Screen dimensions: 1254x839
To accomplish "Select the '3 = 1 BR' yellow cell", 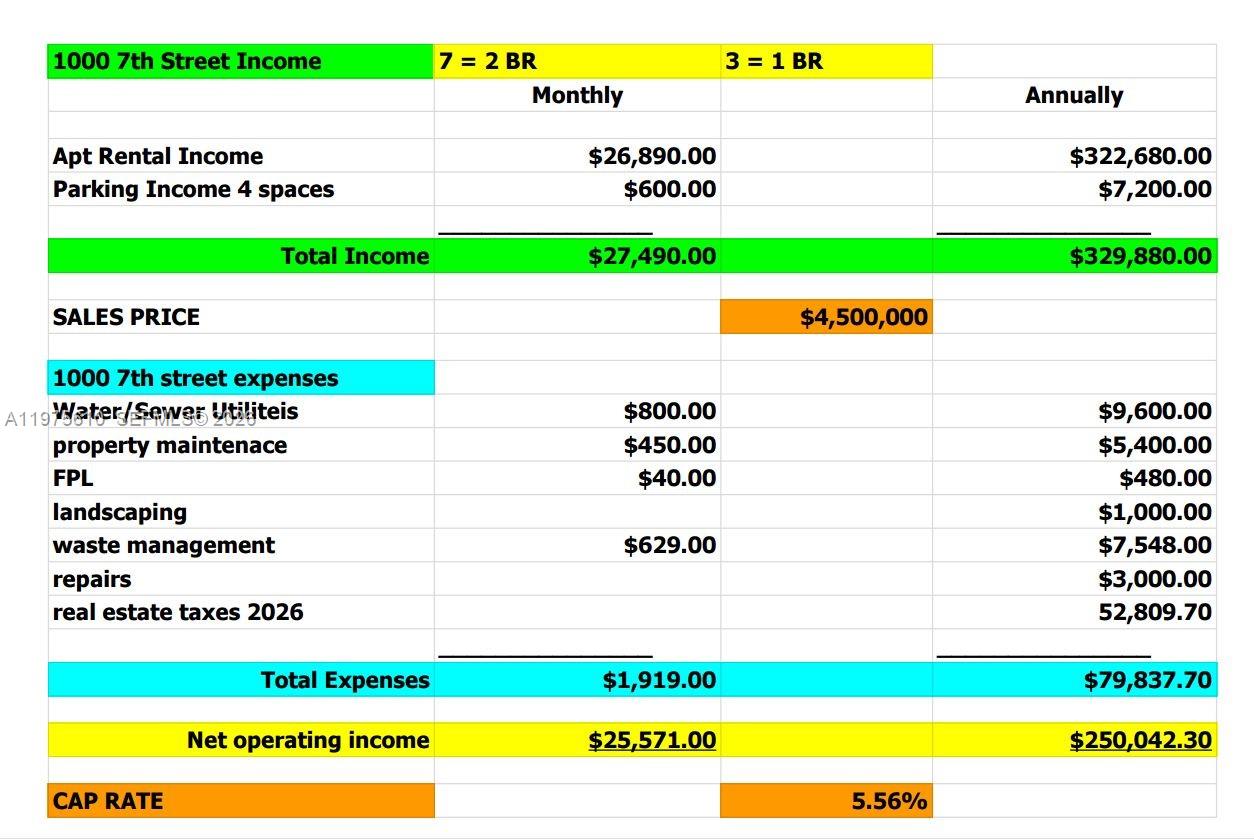I will coord(825,61).
